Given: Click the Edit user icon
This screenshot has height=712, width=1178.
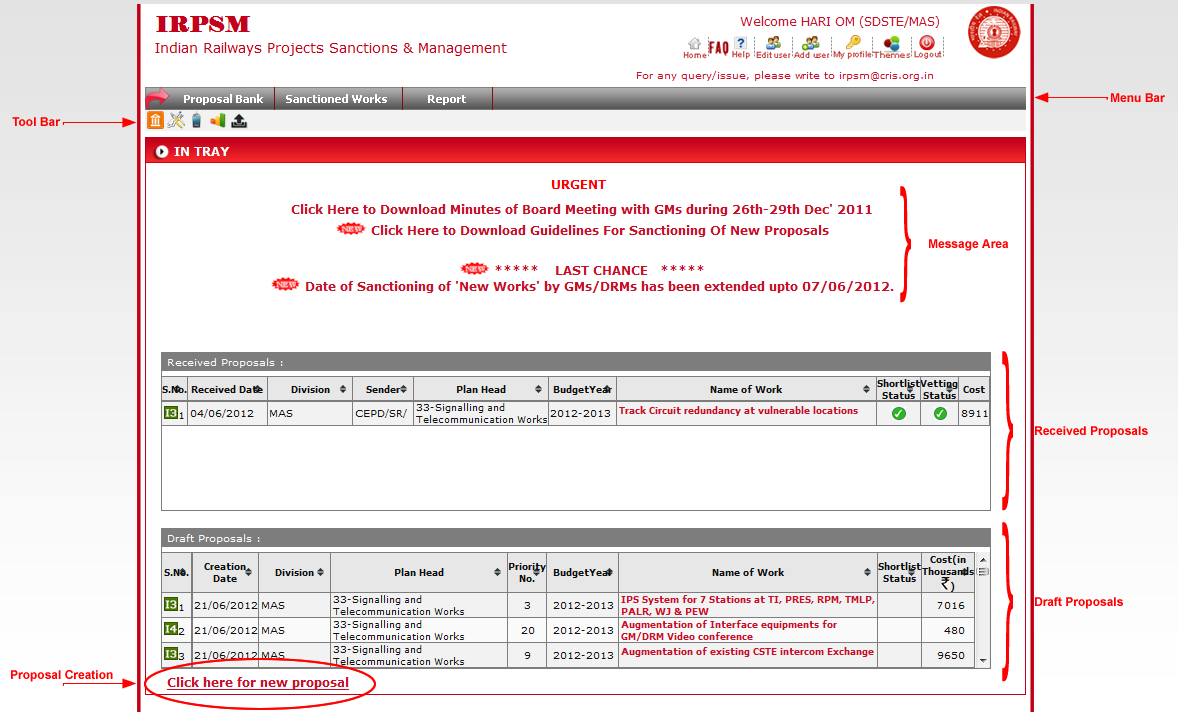Looking at the screenshot, I should click(x=773, y=44).
